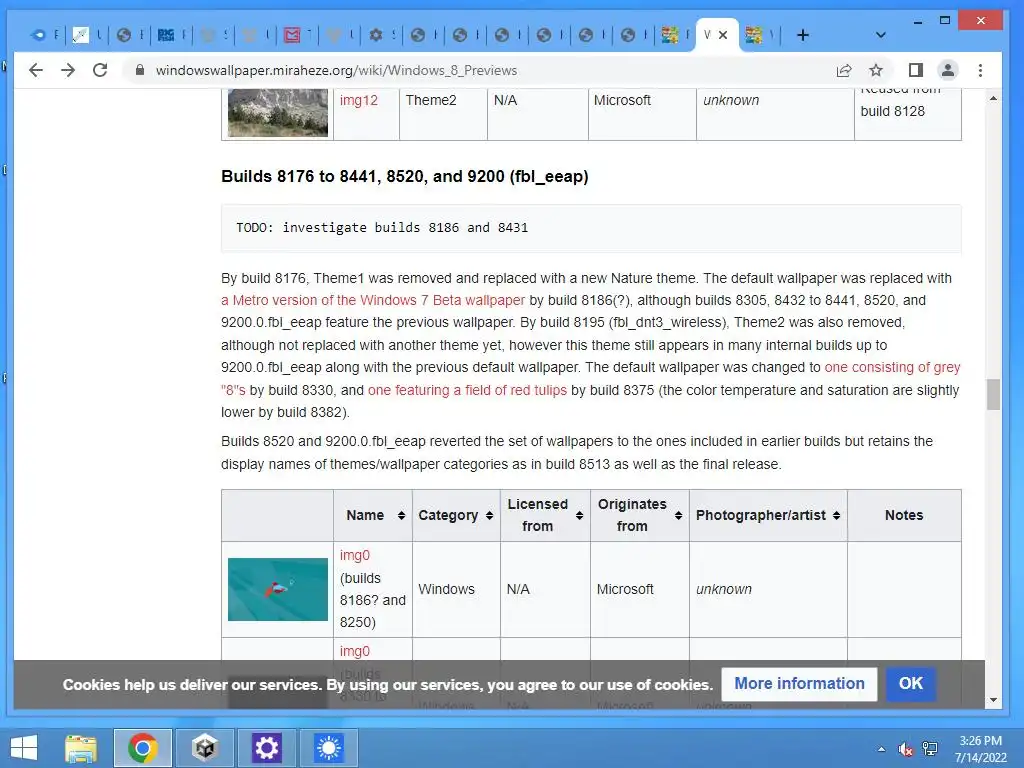
Task: Accept cookies with the OK button
Action: pos(910,684)
